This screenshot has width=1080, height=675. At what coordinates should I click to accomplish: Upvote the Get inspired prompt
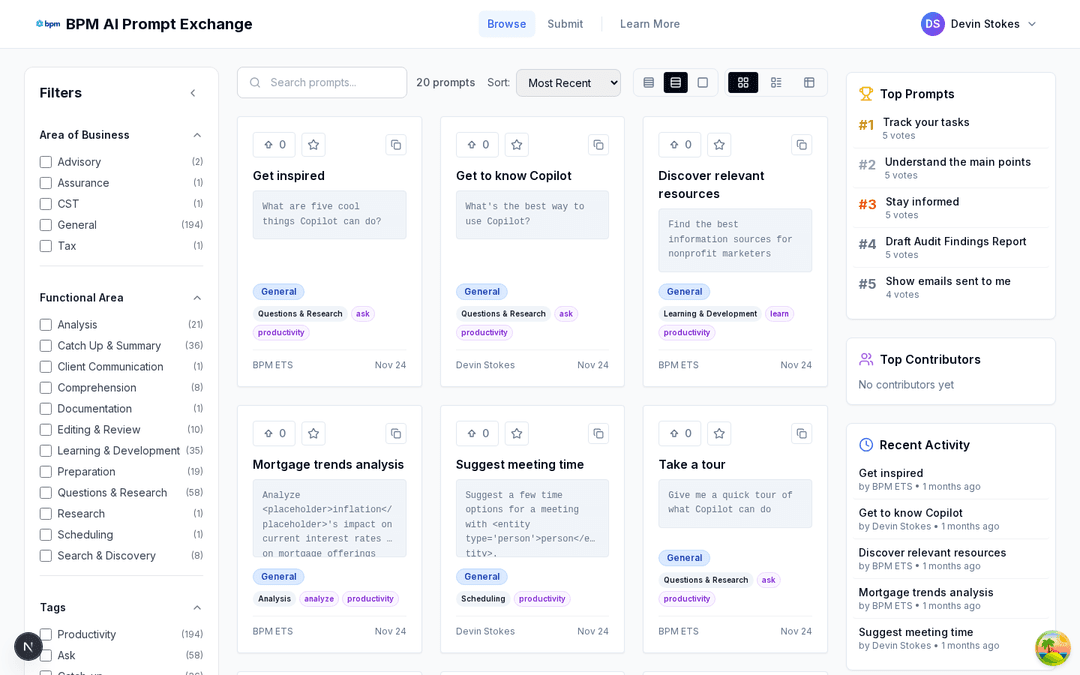(x=273, y=144)
